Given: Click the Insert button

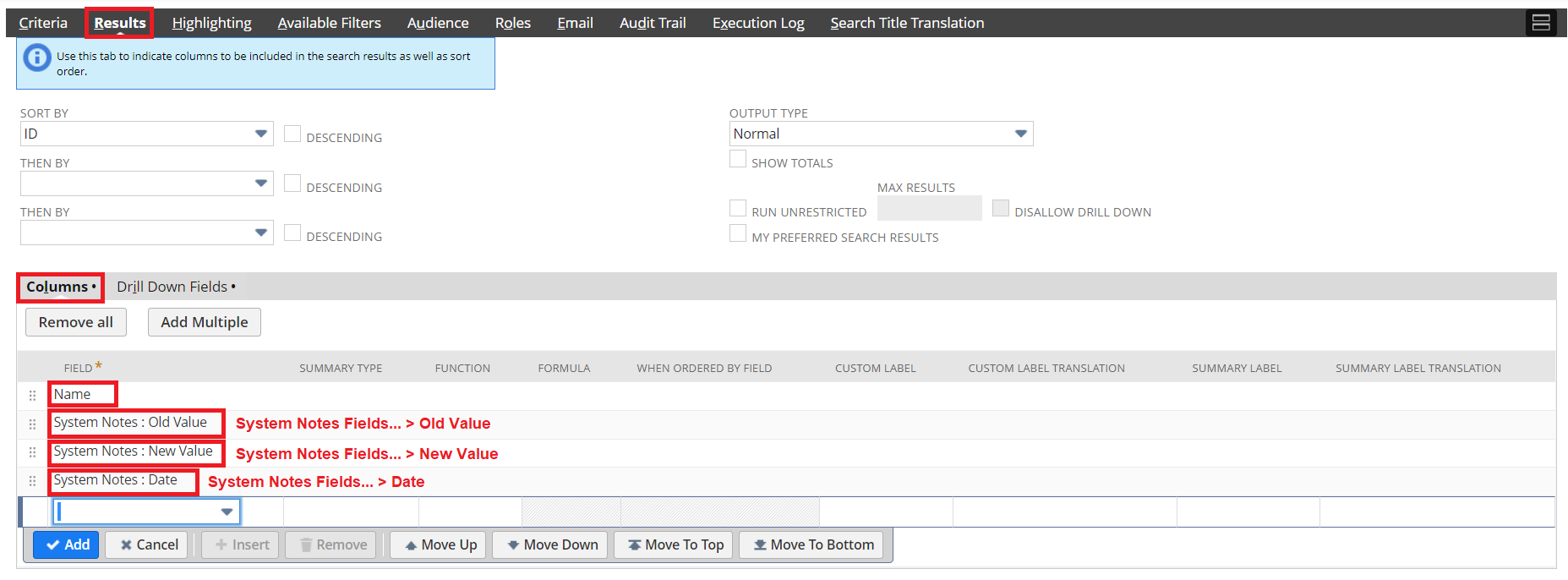Looking at the screenshot, I should [241, 544].
